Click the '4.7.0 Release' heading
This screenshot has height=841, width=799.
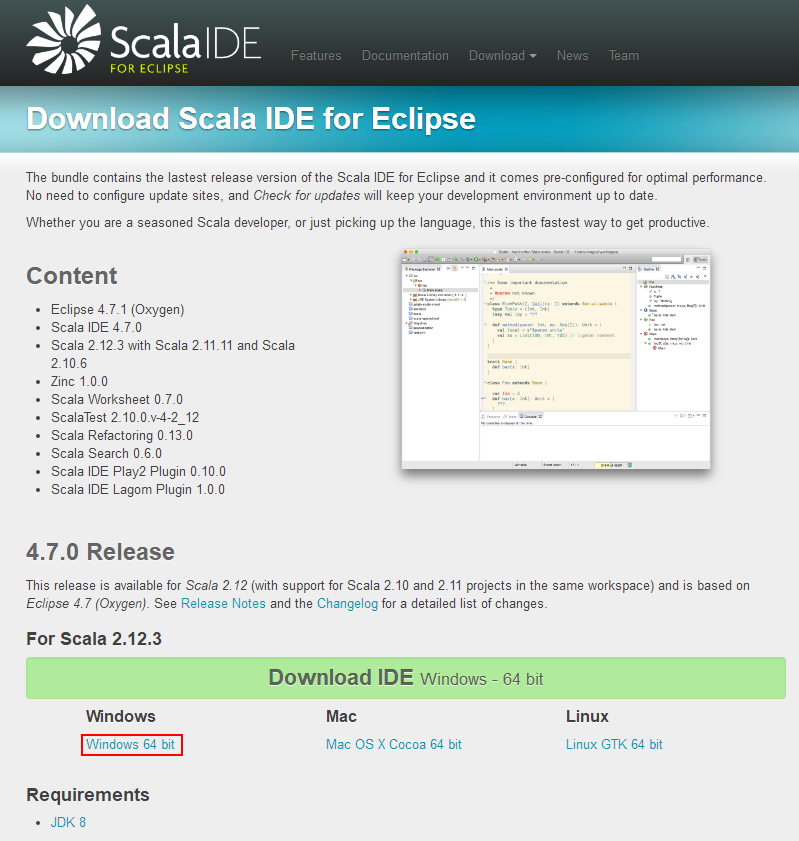[100, 552]
